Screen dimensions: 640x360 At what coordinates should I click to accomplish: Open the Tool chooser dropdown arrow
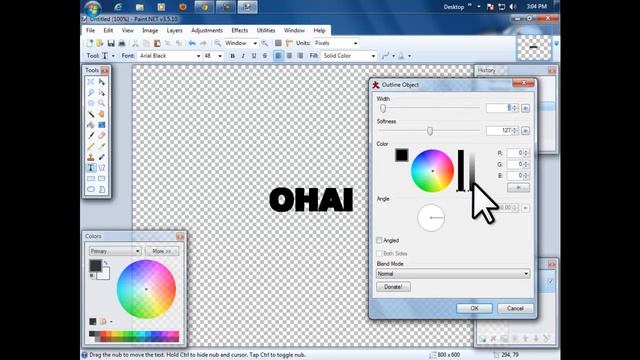[113, 56]
